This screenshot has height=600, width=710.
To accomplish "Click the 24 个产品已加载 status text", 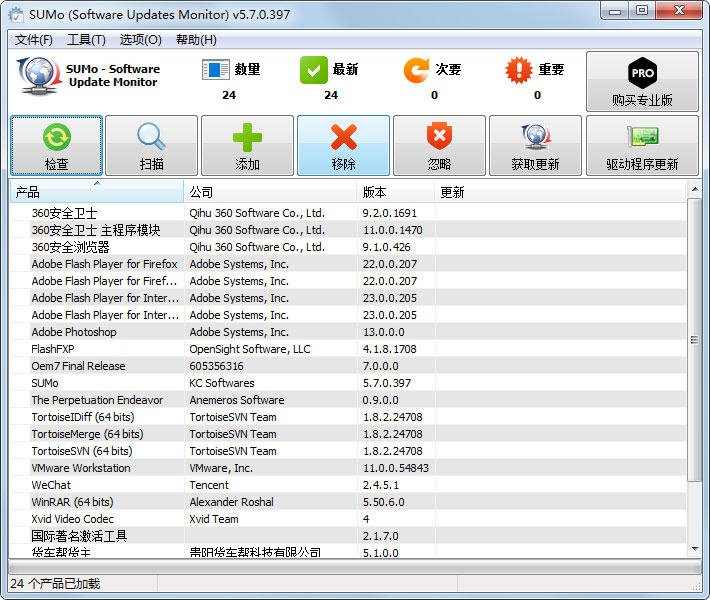I will tap(55, 583).
